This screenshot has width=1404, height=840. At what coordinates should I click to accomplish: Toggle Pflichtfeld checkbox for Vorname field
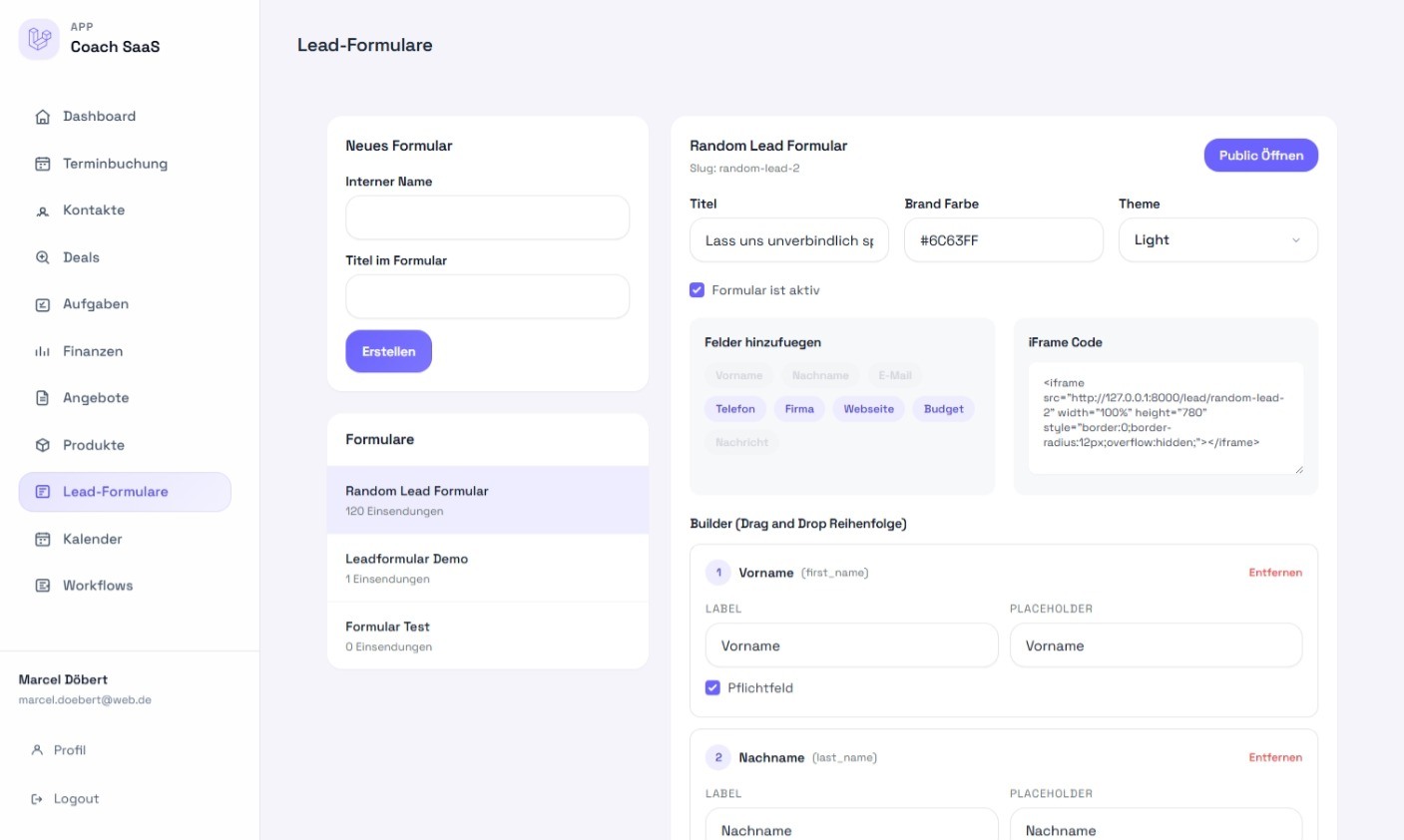[x=712, y=687]
